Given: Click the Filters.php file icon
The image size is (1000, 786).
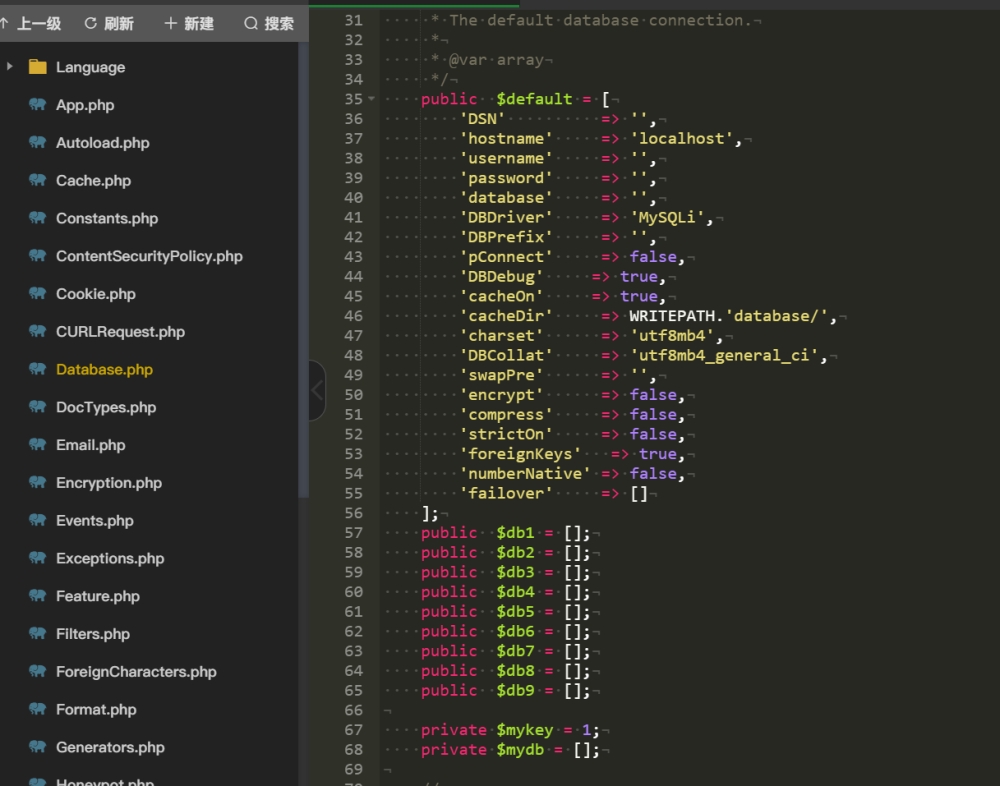Looking at the screenshot, I should coord(38,633).
